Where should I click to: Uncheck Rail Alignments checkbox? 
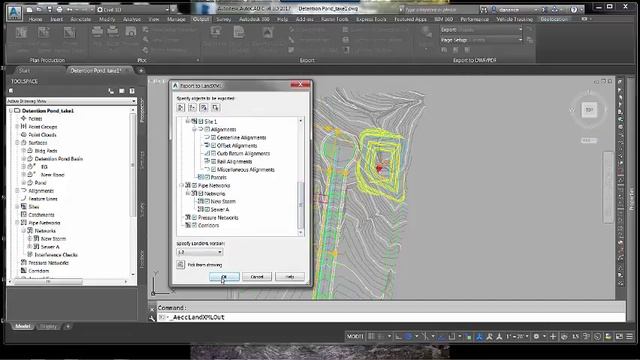point(213,162)
